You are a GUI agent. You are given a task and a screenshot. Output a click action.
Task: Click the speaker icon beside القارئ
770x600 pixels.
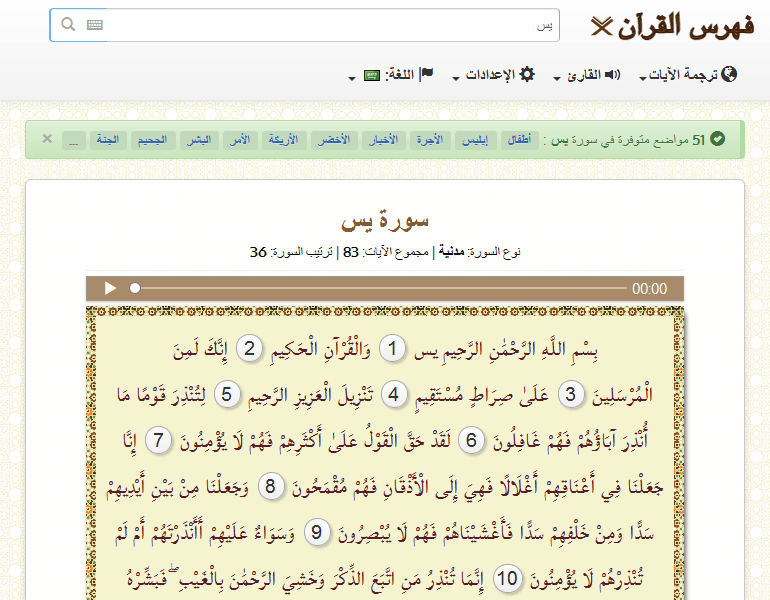612,74
